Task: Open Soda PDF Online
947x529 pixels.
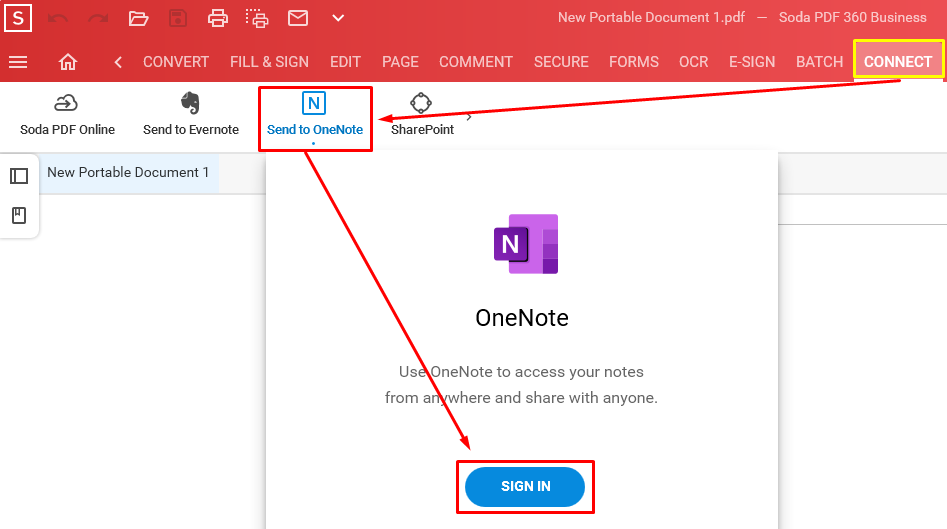Action: pos(67,115)
